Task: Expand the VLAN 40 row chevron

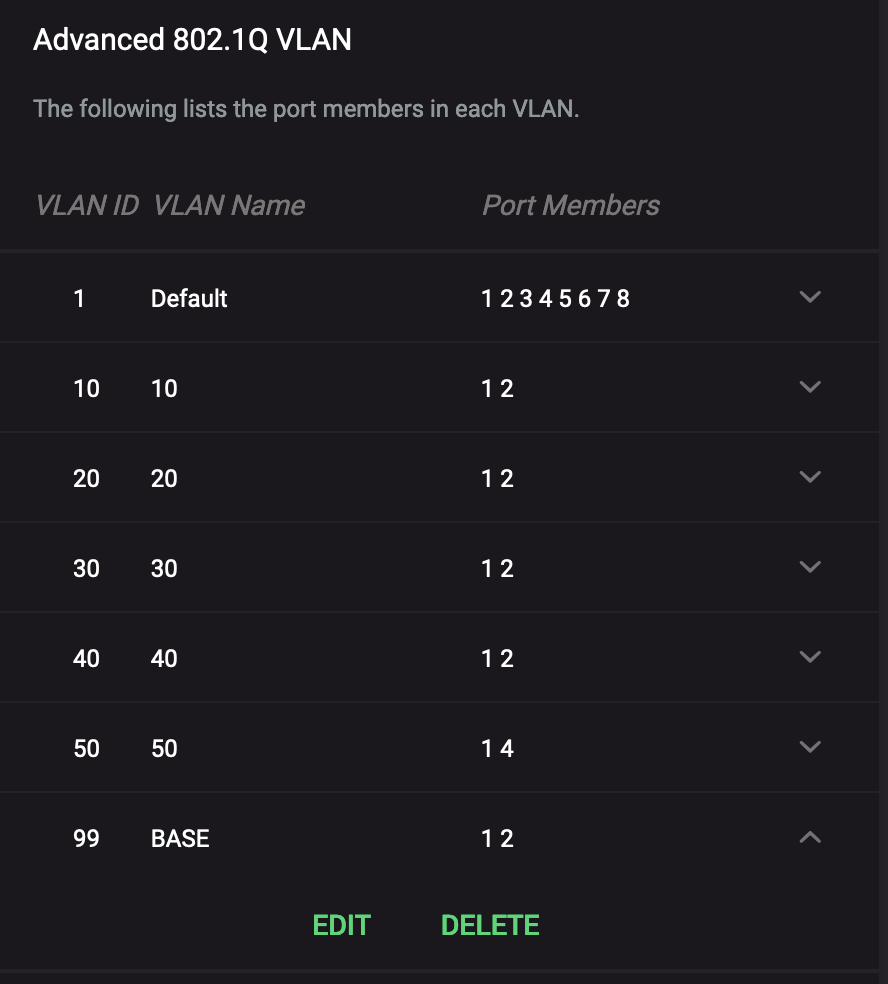Action: [810, 657]
